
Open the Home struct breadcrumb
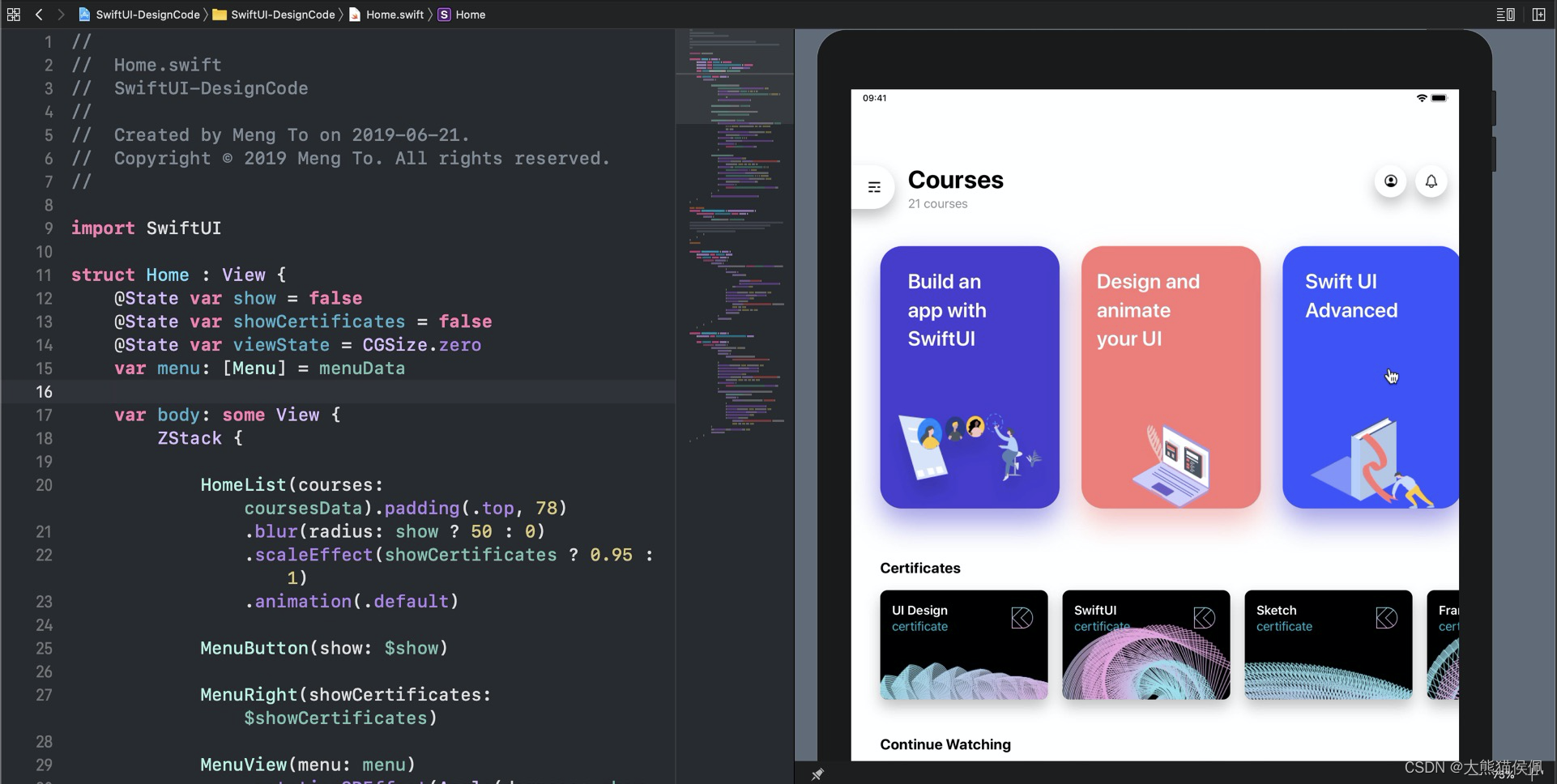462,15
